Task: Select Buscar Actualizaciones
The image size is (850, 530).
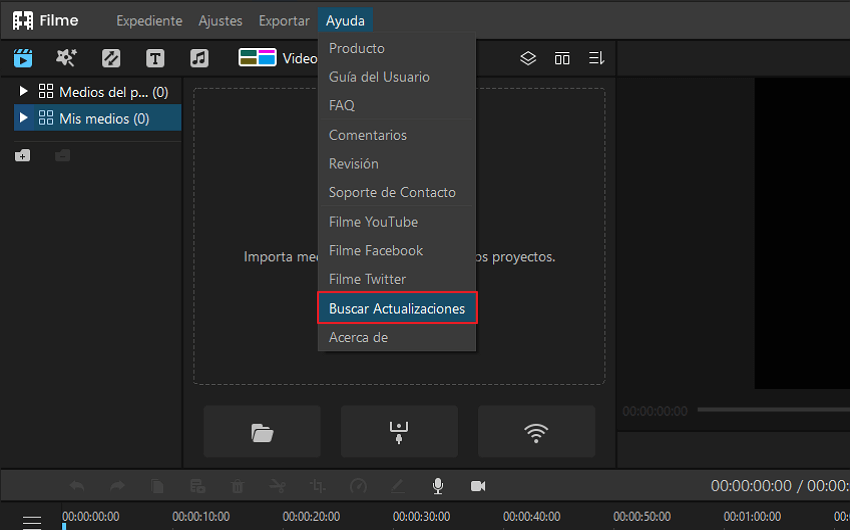Action: (x=397, y=308)
